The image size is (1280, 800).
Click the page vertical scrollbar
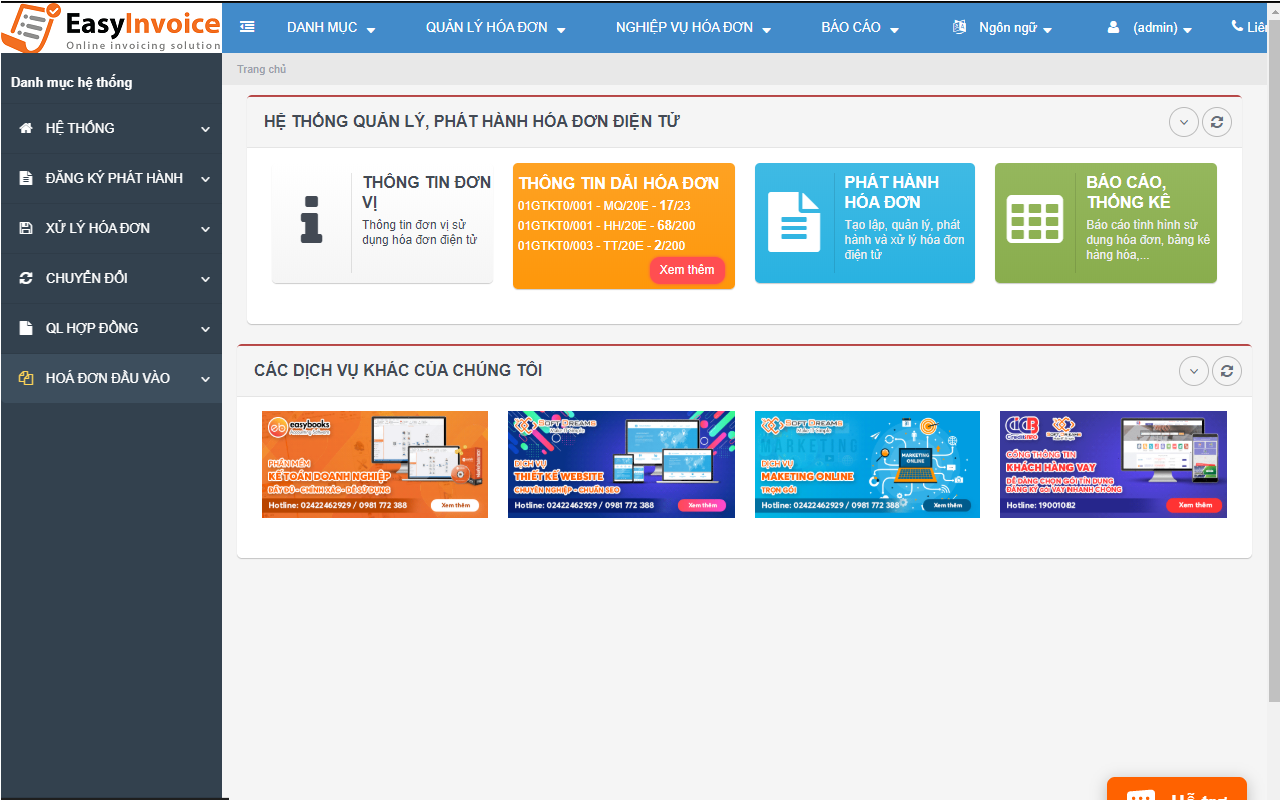coord(1273,400)
